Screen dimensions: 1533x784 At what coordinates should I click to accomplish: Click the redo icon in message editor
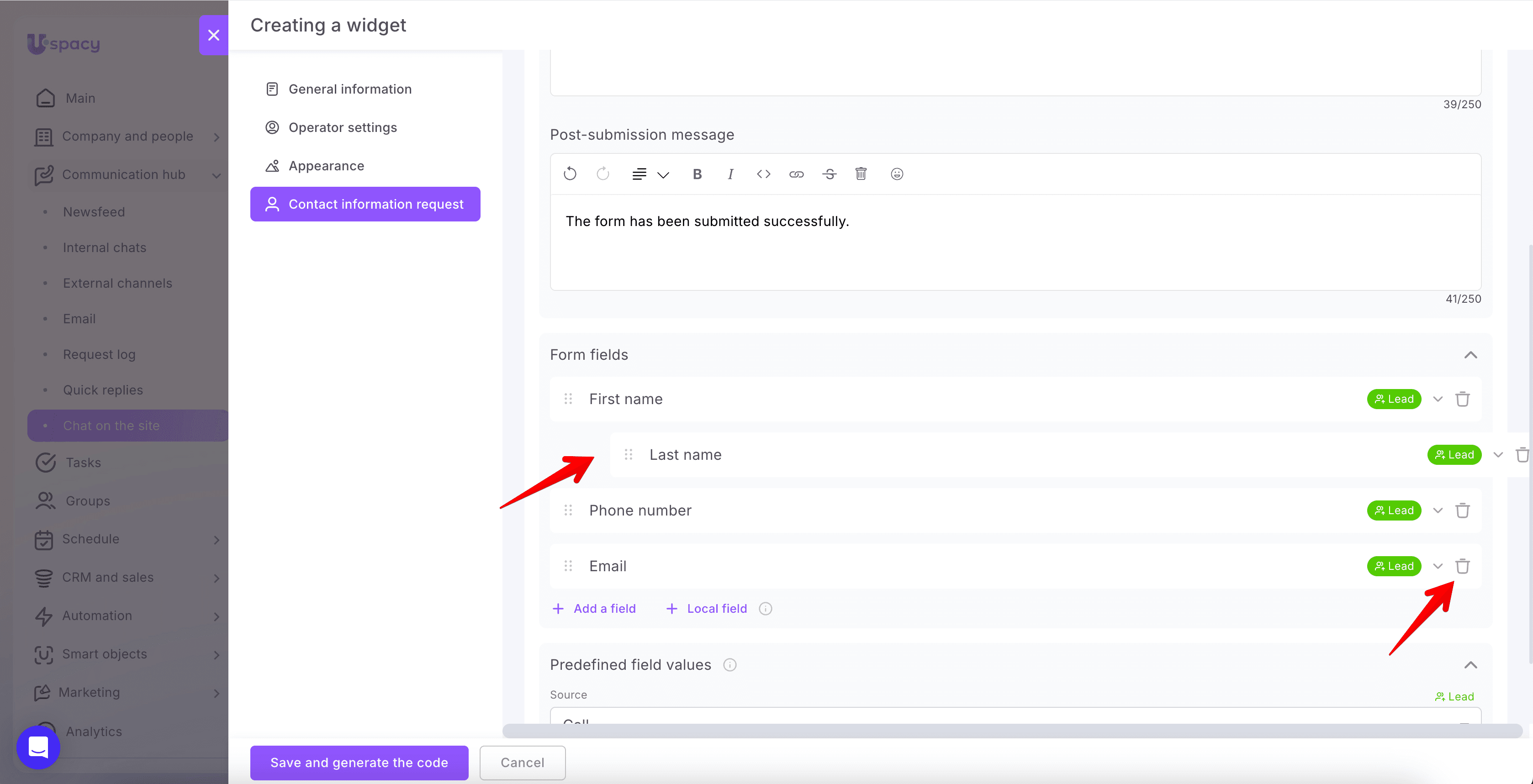(603, 174)
